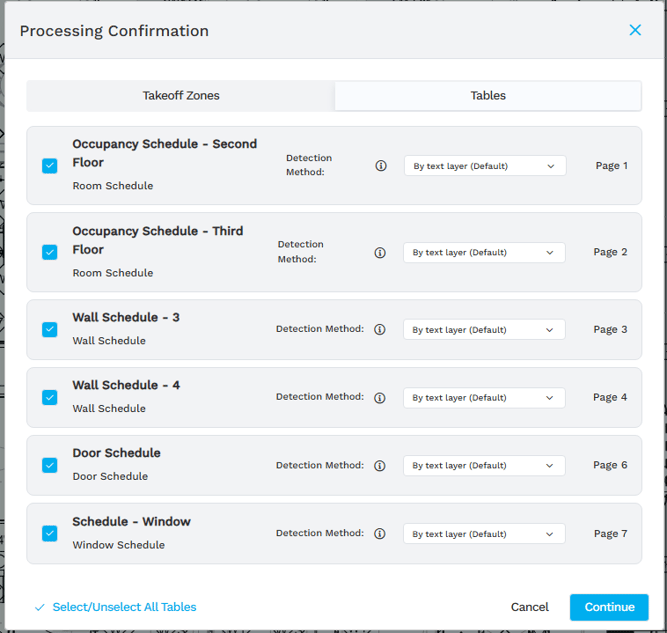Open detection method dropdown for Door Schedule
The image size is (667, 633).
484,465
